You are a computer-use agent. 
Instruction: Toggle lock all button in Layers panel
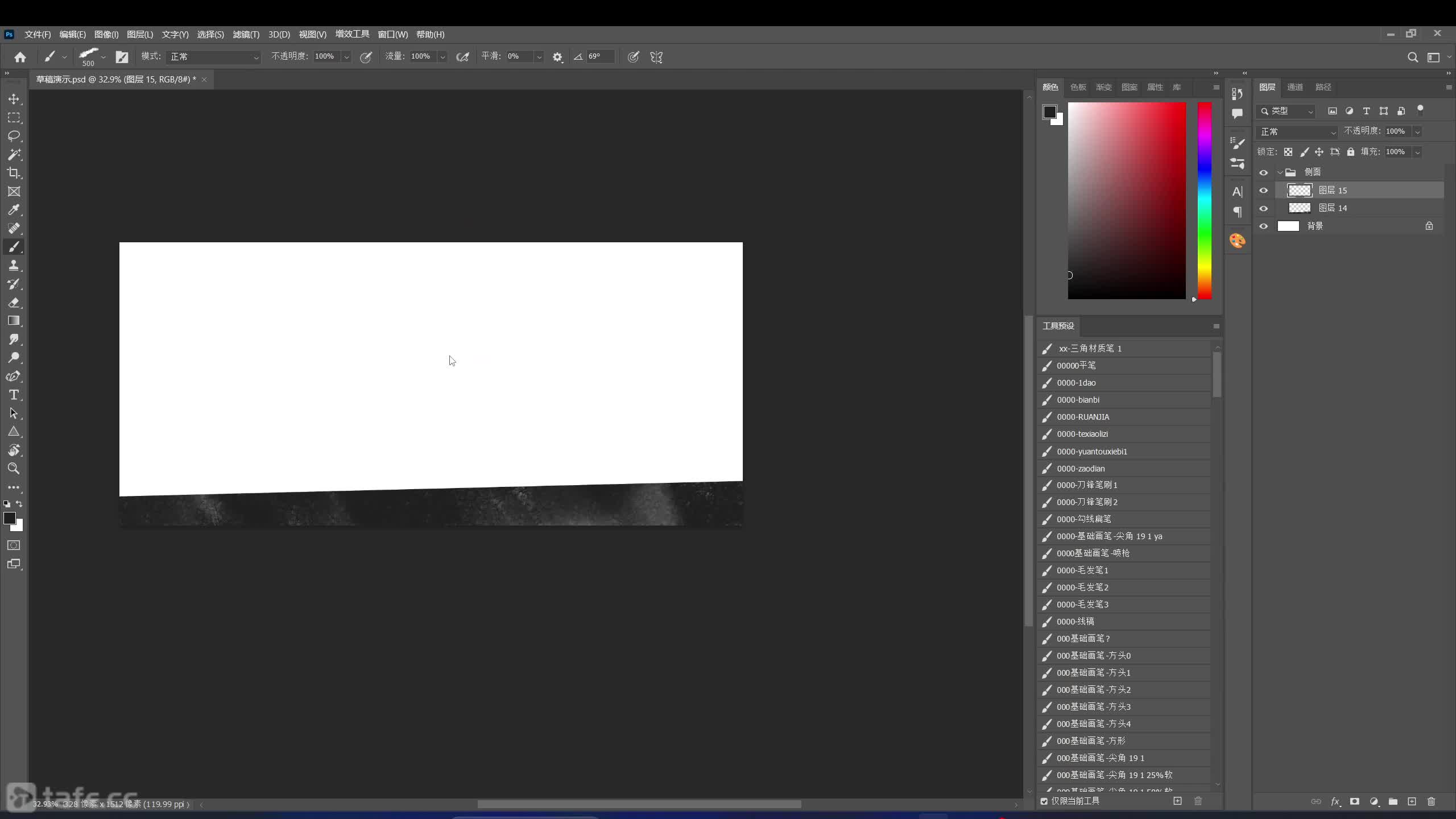coord(1351,152)
